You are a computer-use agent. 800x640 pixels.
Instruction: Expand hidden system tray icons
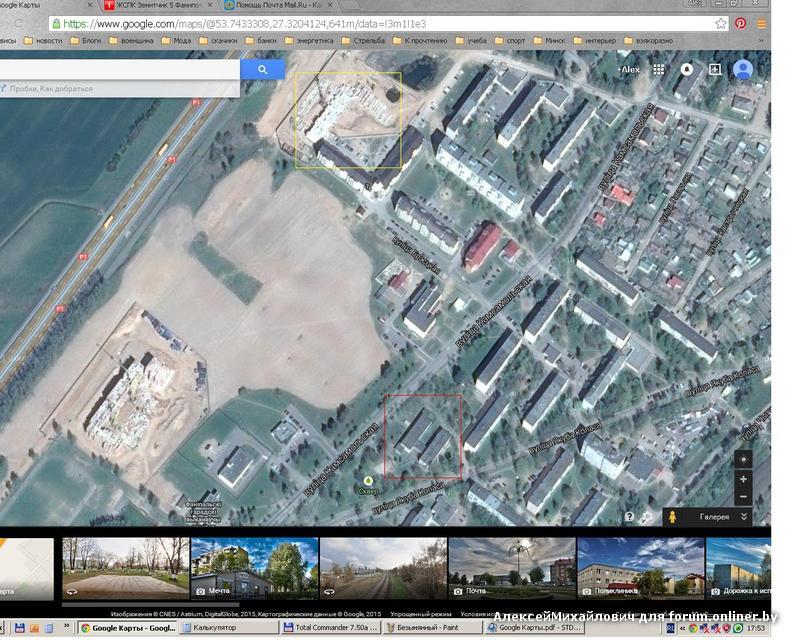click(x=683, y=628)
